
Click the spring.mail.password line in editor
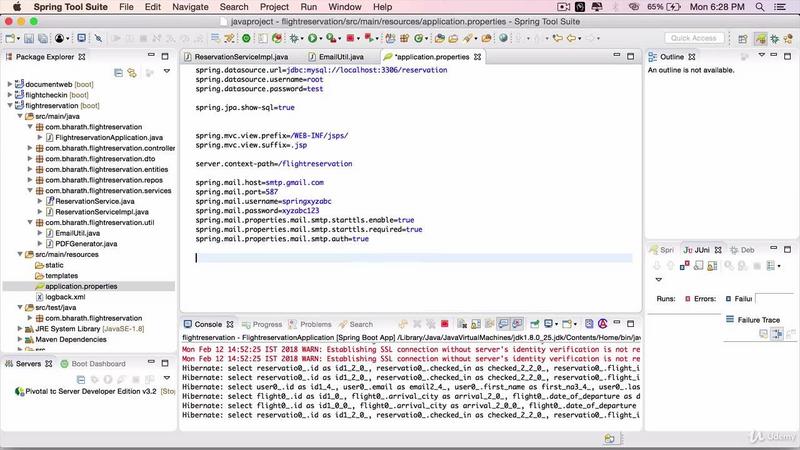click(257, 211)
